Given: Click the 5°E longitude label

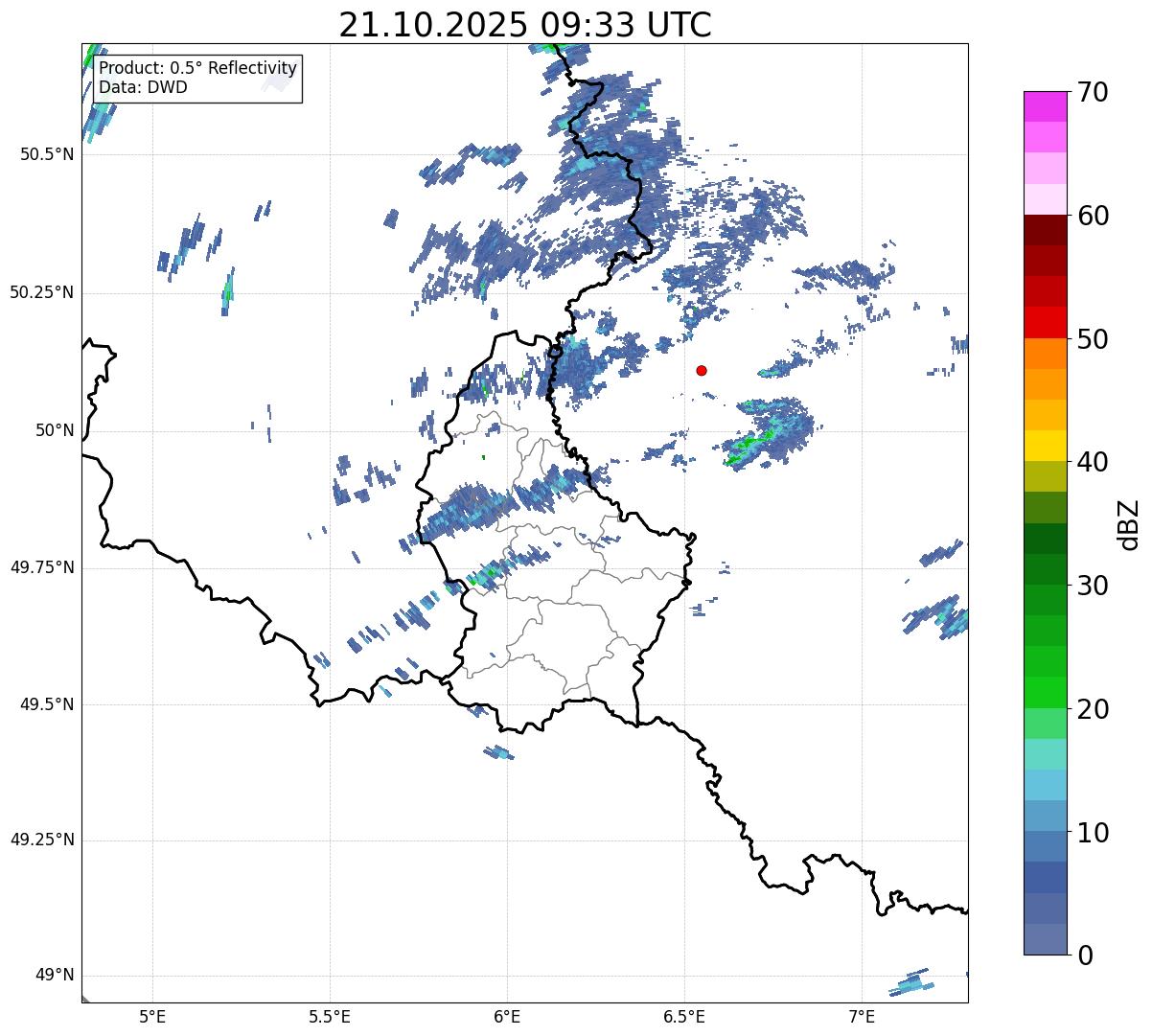Looking at the screenshot, I should tap(152, 1016).
